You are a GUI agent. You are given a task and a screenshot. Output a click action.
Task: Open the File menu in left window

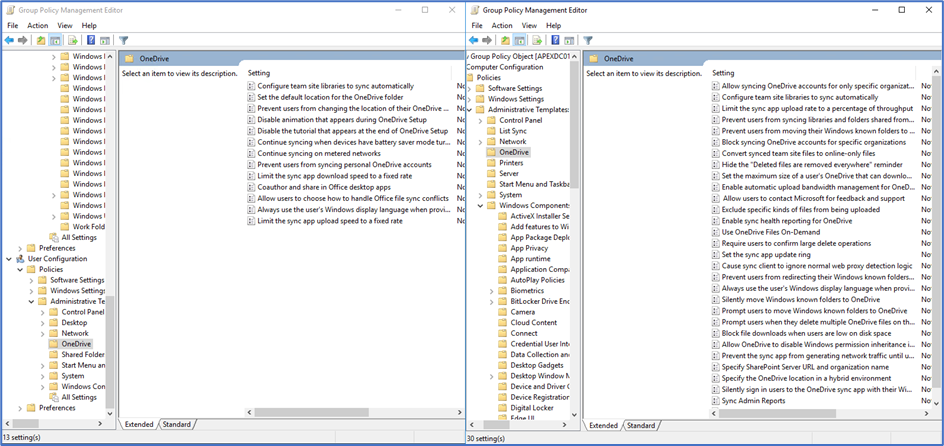click(13, 25)
